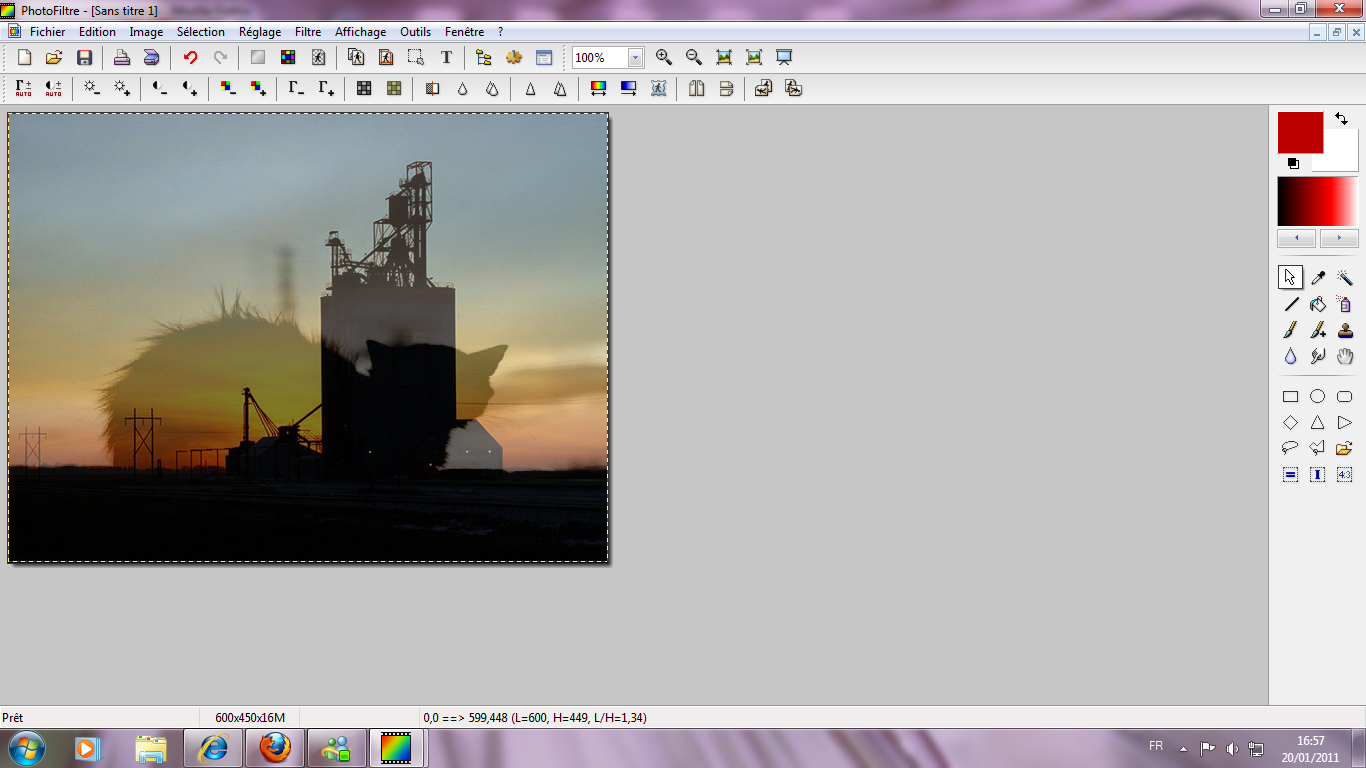This screenshot has width=1366, height=768.
Task: Show the next color palette
Action: pyautogui.click(x=1339, y=238)
